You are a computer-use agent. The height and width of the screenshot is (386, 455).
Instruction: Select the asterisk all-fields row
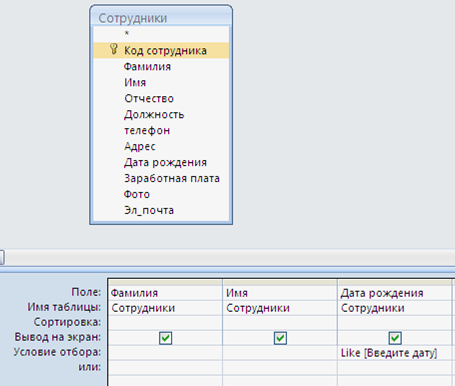161,34
